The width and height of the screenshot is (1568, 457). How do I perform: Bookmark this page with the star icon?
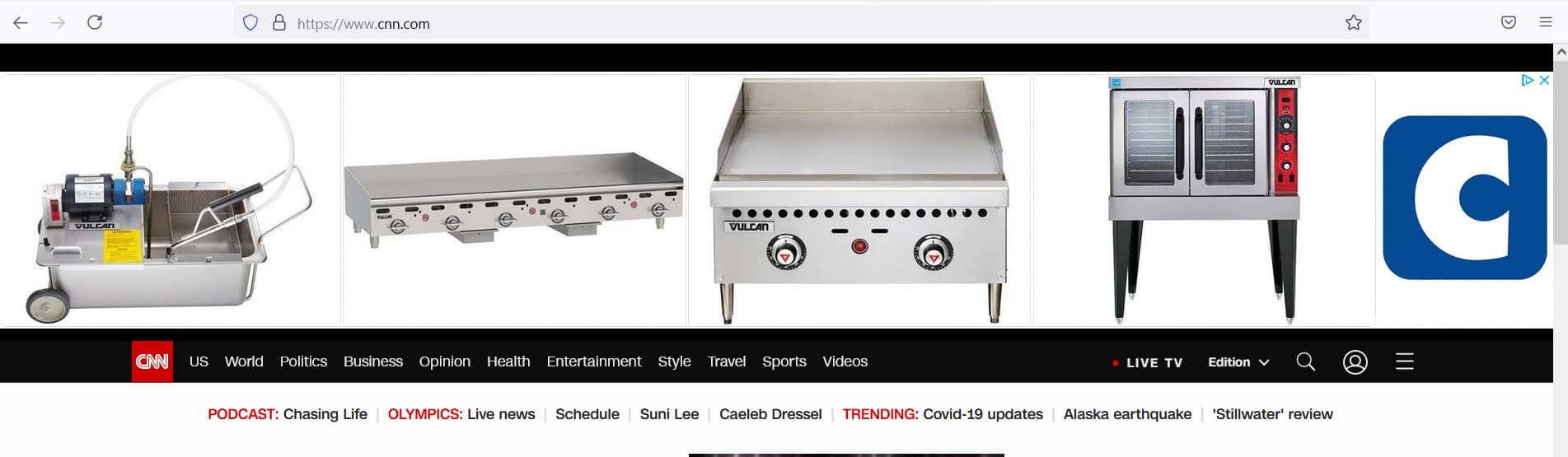[x=1354, y=23]
